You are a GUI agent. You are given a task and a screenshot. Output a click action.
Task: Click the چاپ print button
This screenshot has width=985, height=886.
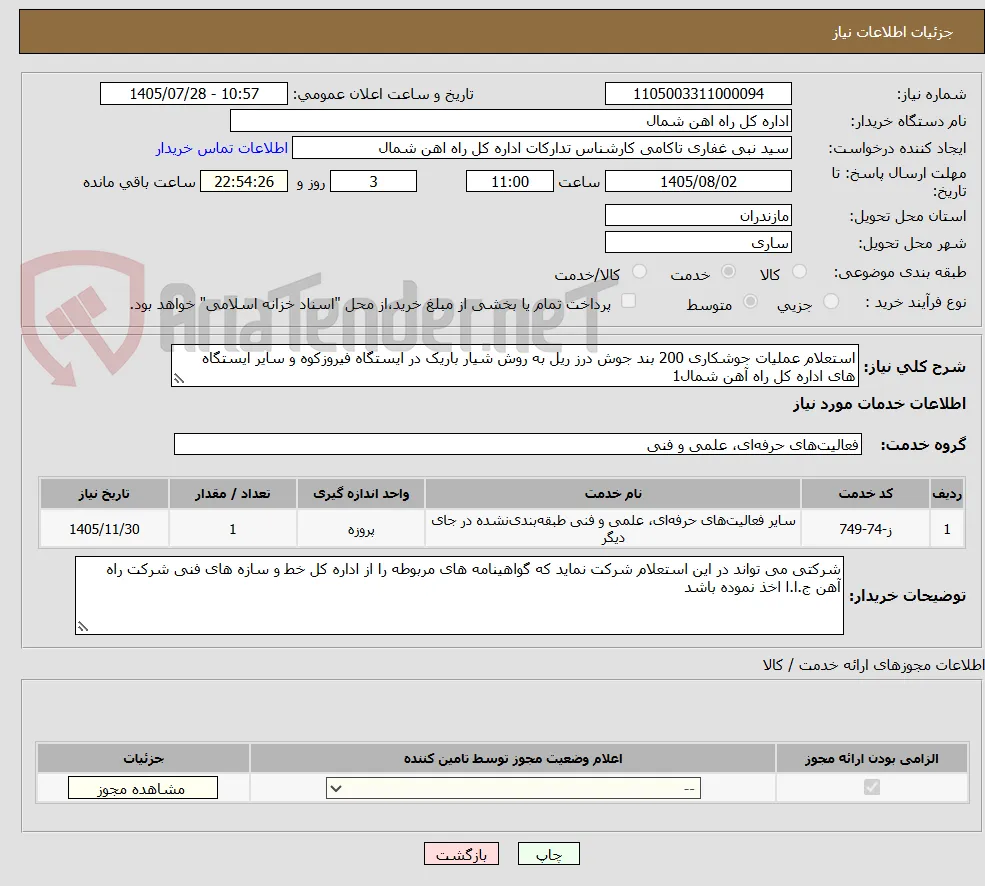pyautogui.click(x=548, y=854)
